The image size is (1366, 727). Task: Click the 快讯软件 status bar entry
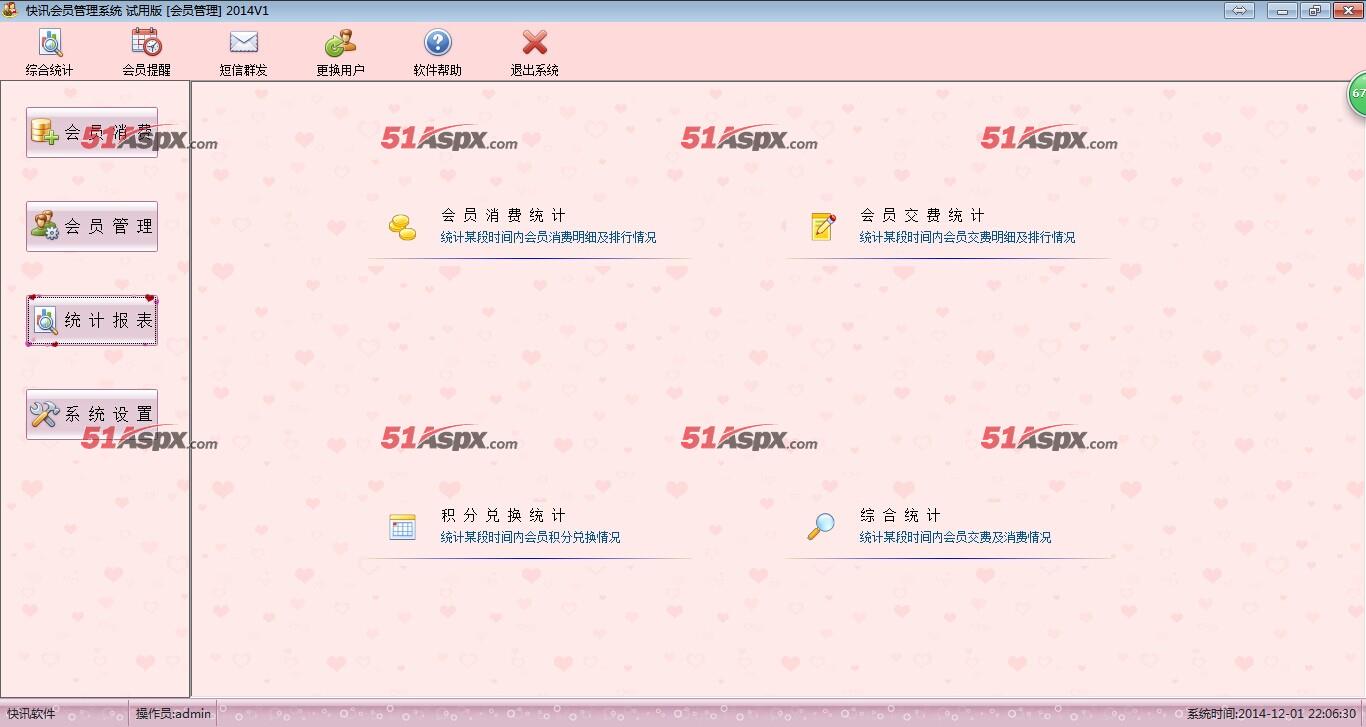pos(32,714)
